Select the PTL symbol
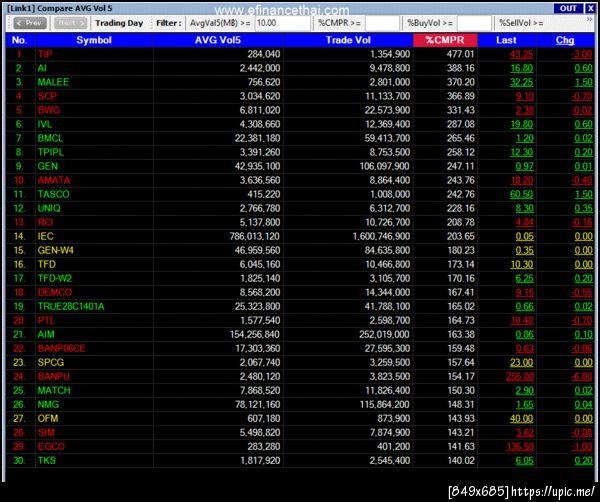The height and width of the screenshot is (502, 600). (46, 321)
